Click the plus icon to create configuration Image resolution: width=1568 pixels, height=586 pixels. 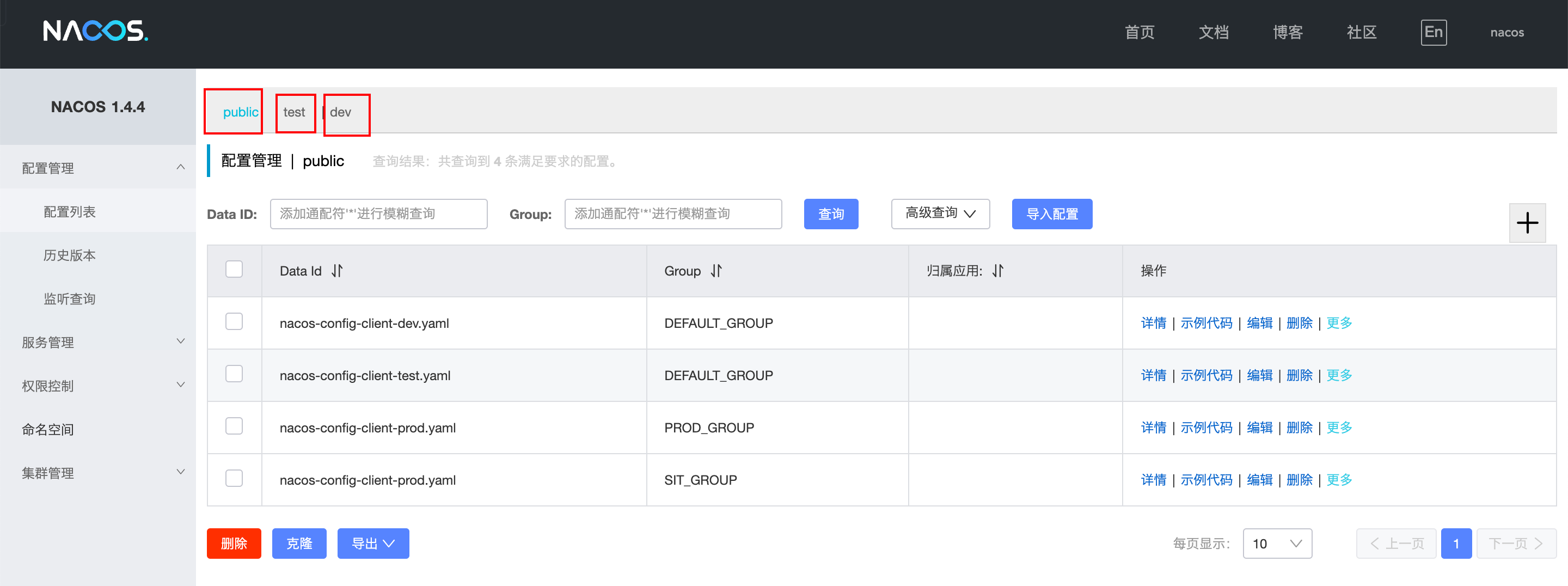tap(1527, 223)
